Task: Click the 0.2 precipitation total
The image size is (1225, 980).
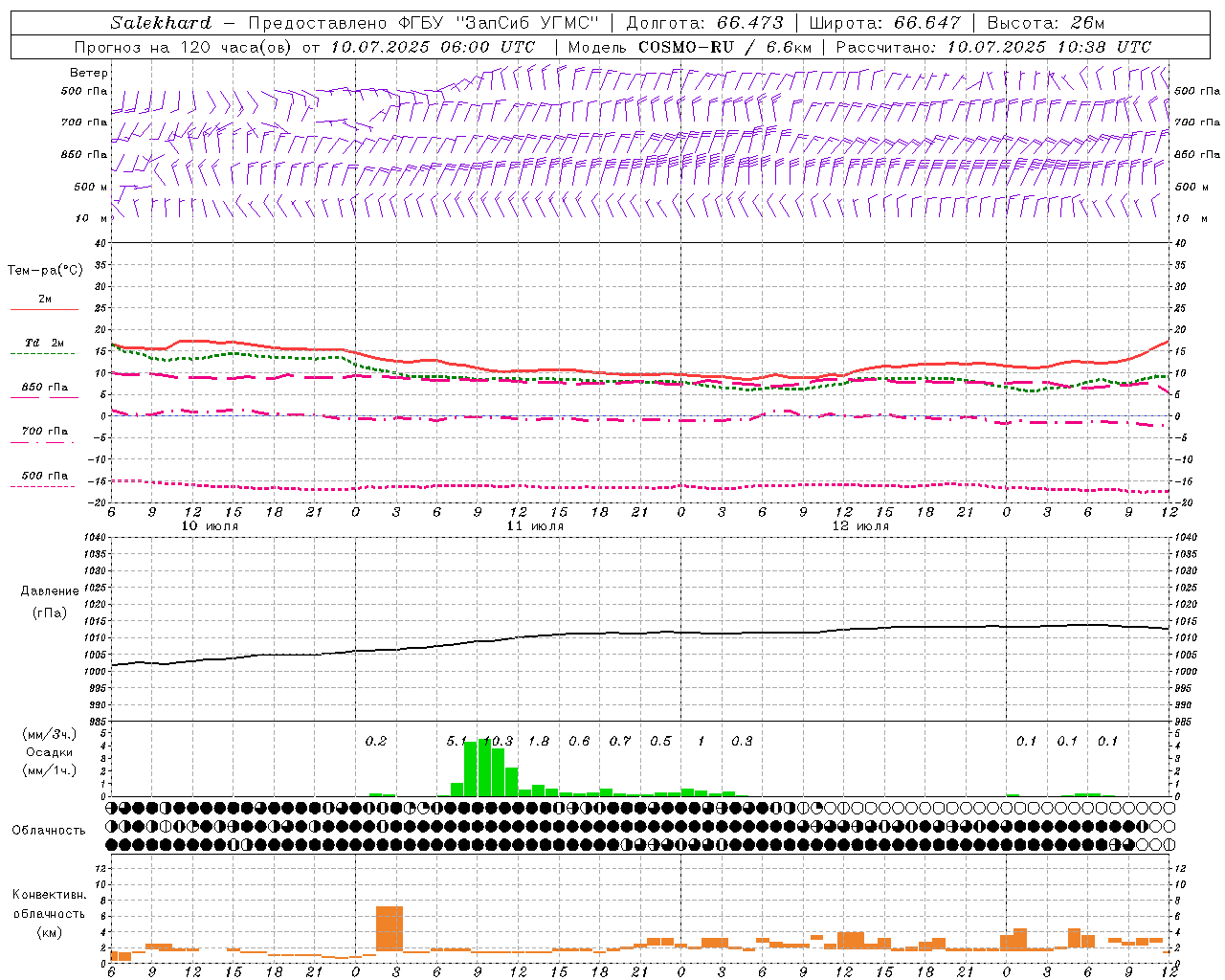Action: [376, 741]
